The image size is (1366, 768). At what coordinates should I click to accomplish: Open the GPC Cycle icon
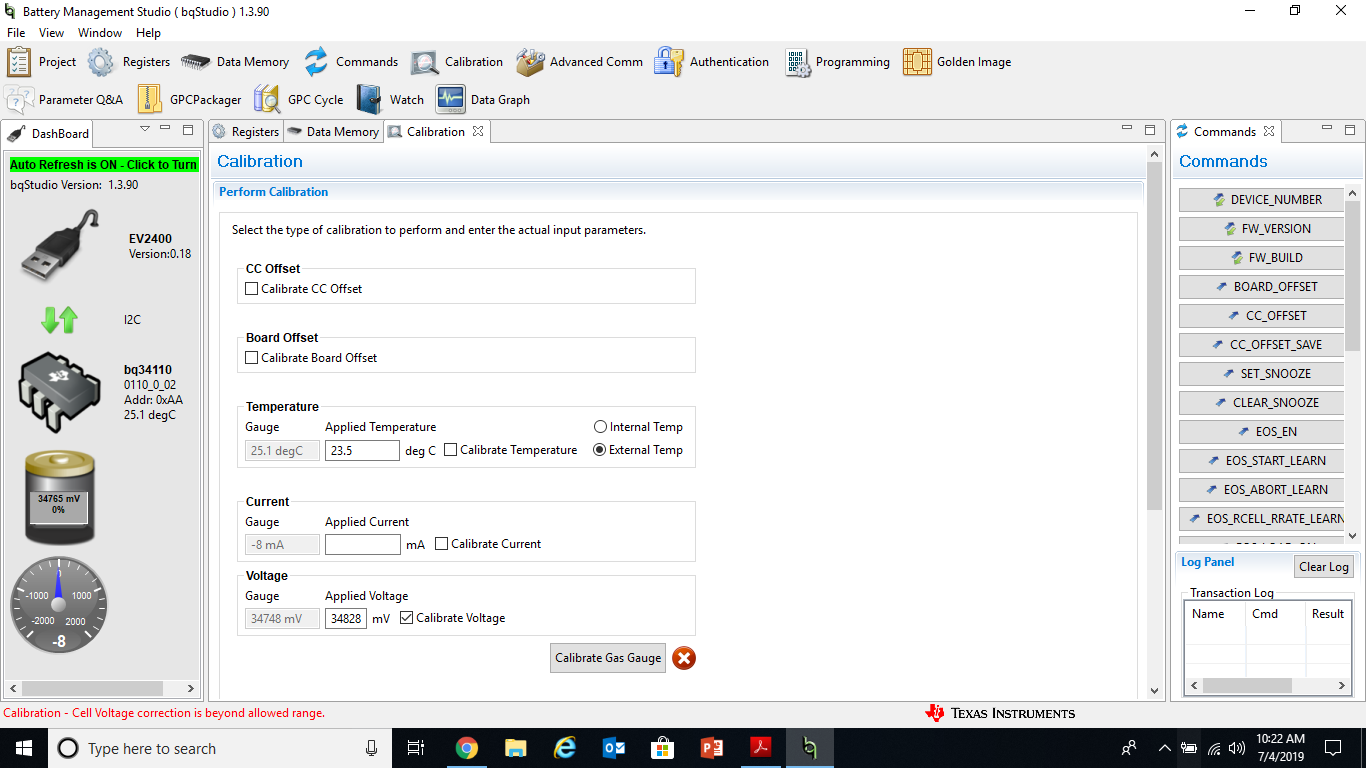tap(267, 100)
